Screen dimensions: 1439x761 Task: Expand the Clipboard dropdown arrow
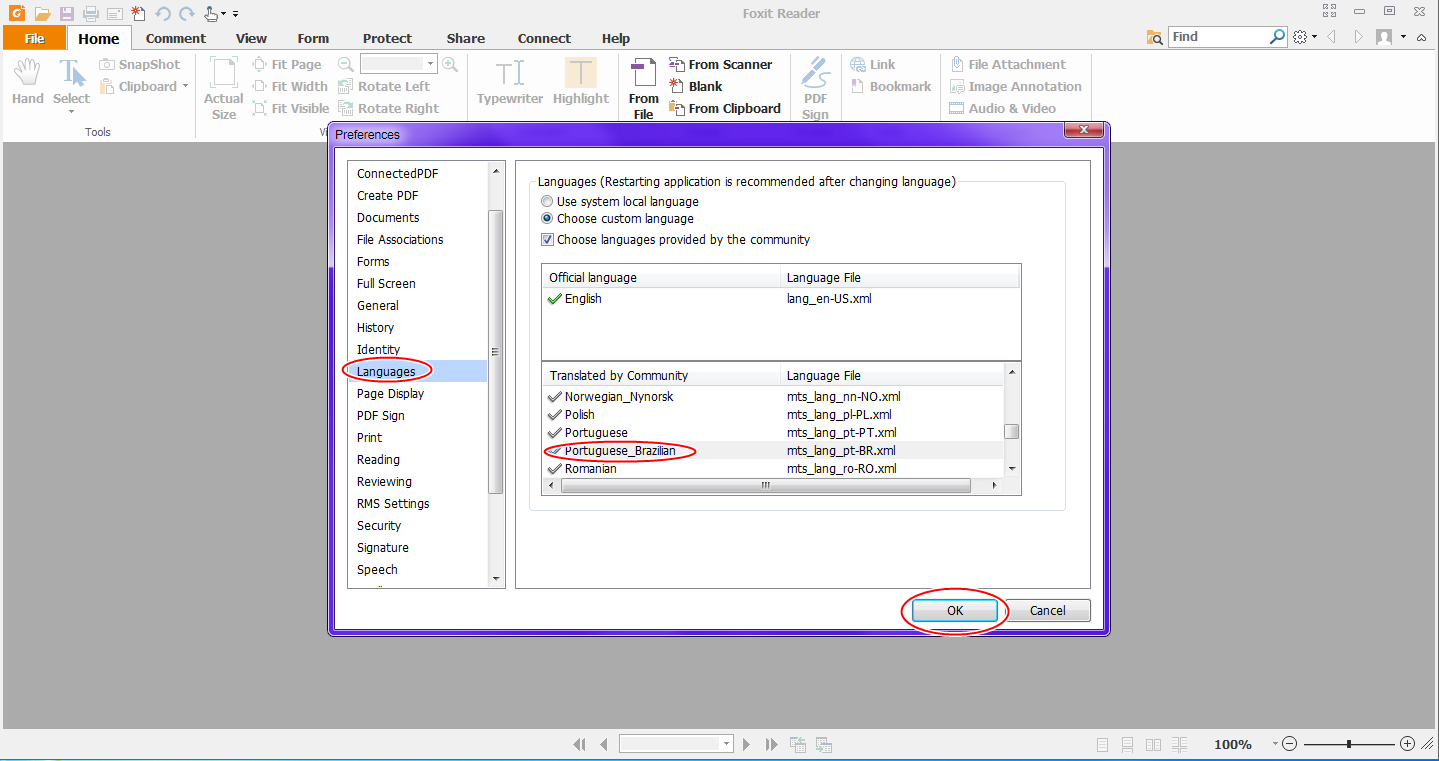click(186, 87)
